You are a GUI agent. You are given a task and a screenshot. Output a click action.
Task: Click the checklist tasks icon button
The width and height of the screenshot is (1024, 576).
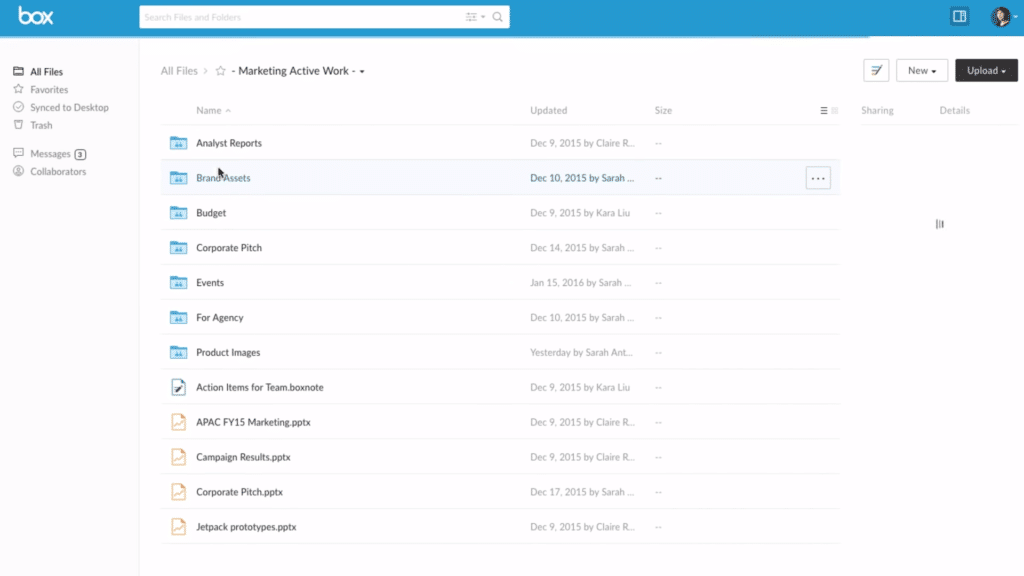click(876, 71)
